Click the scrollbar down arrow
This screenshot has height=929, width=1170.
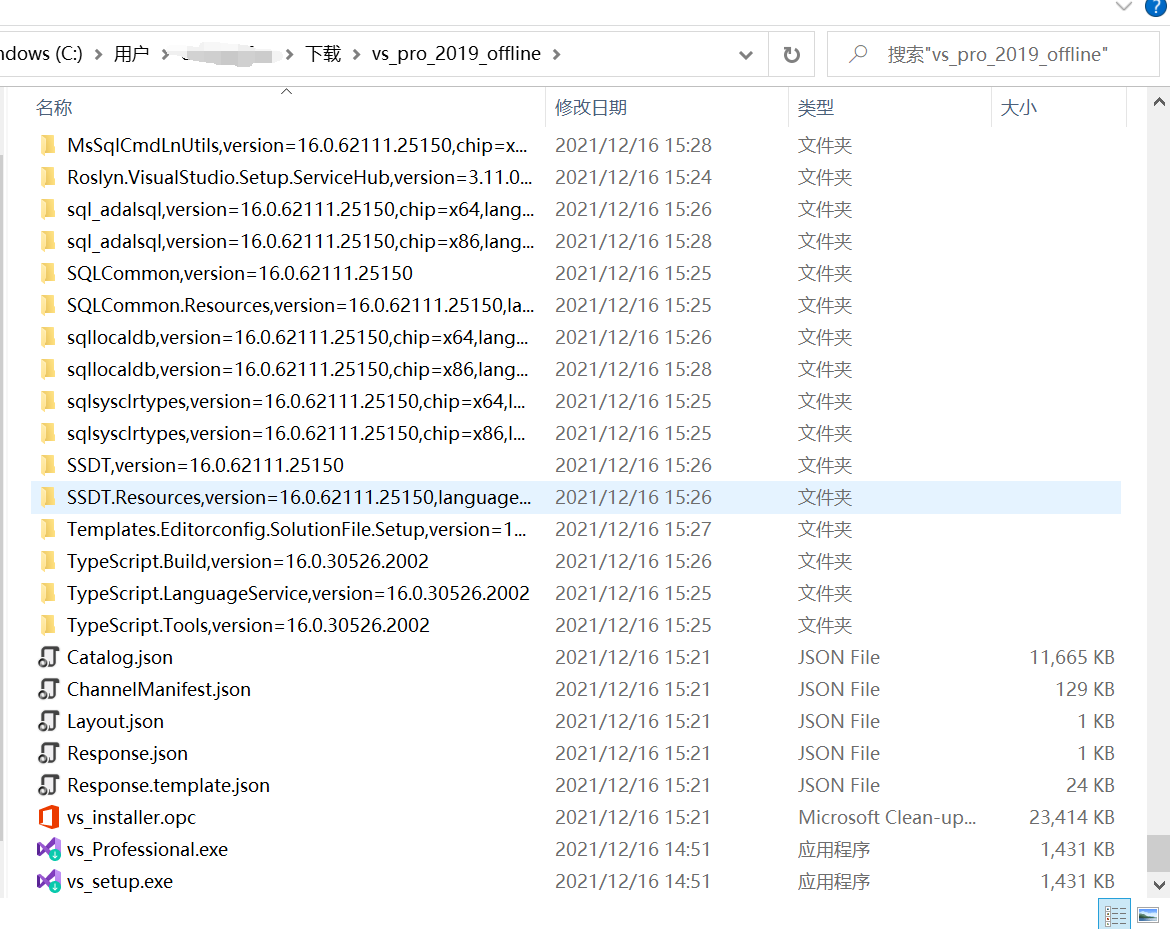[1159, 885]
